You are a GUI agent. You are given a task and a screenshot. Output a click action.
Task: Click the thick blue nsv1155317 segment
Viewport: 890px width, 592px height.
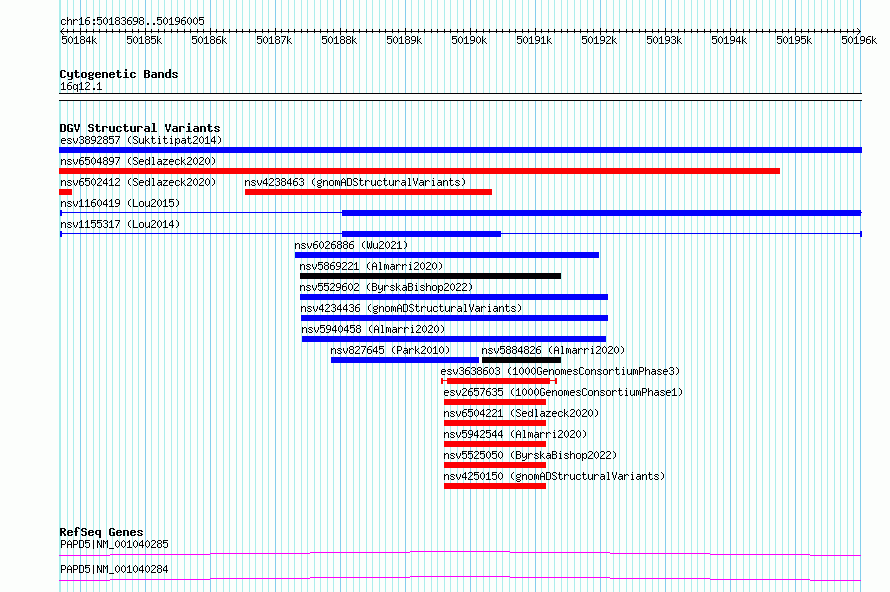point(421,234)
